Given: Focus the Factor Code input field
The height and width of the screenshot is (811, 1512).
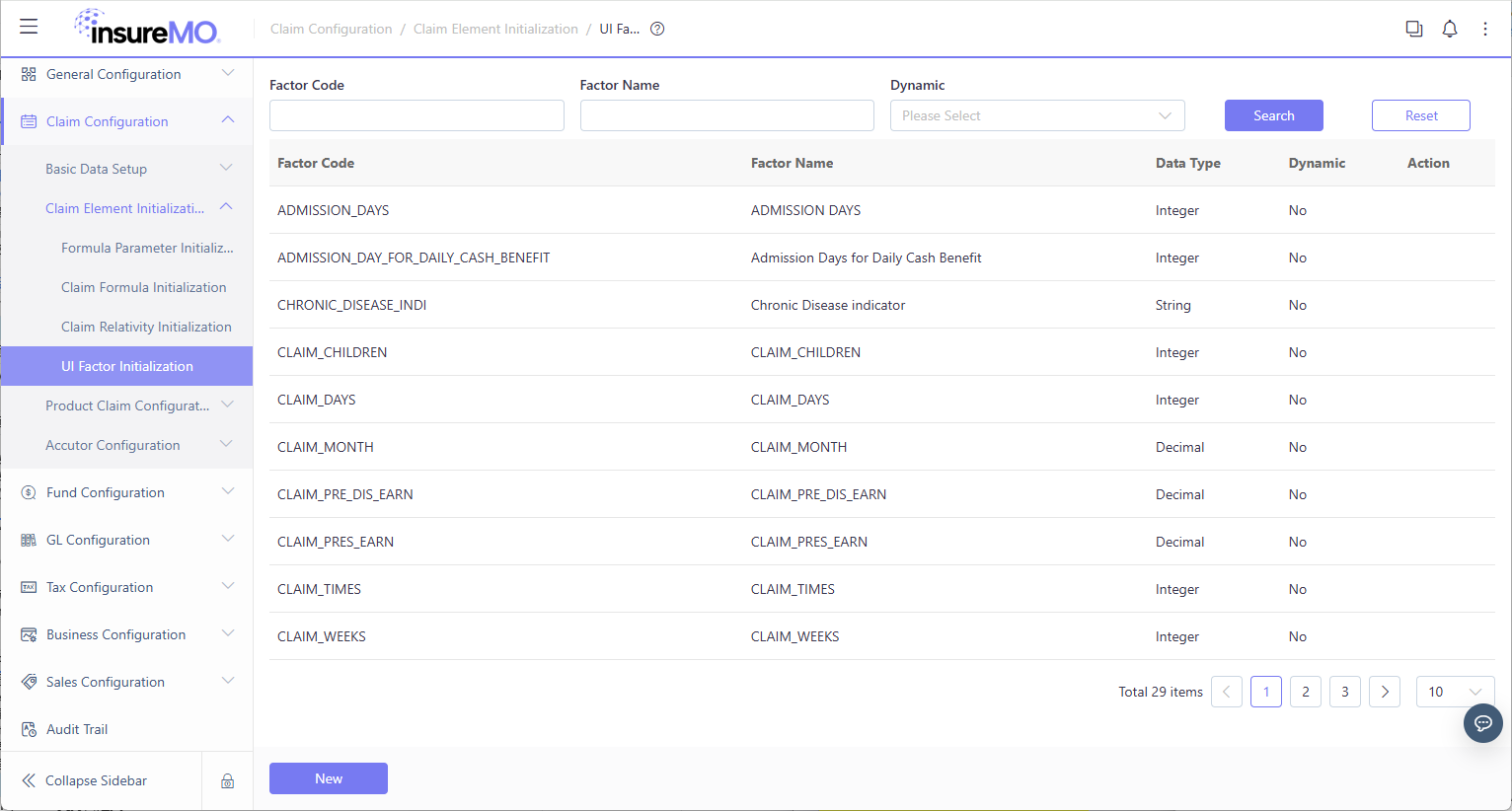Looking at the screenshot, I should (416, 115).
